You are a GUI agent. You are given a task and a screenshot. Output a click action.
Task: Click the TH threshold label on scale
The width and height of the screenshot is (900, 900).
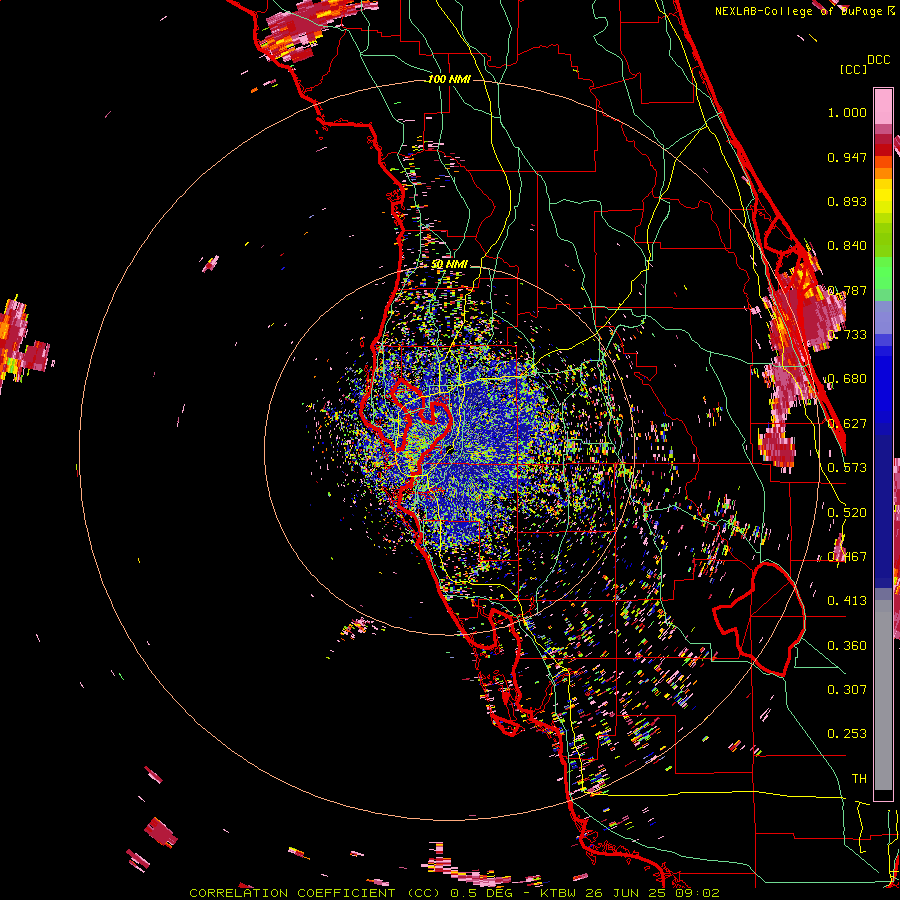coord(859,778)
